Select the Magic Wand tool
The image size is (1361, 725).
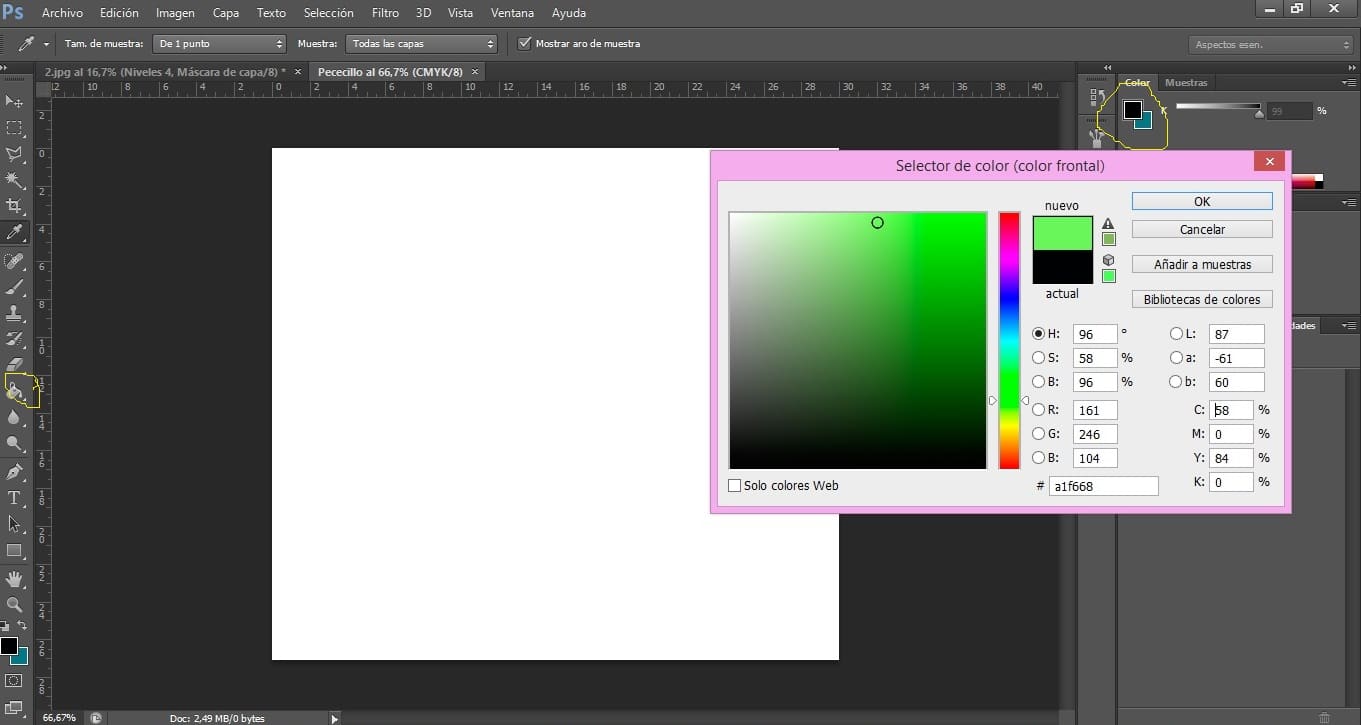pyautogui.click(x=14, y=180)
